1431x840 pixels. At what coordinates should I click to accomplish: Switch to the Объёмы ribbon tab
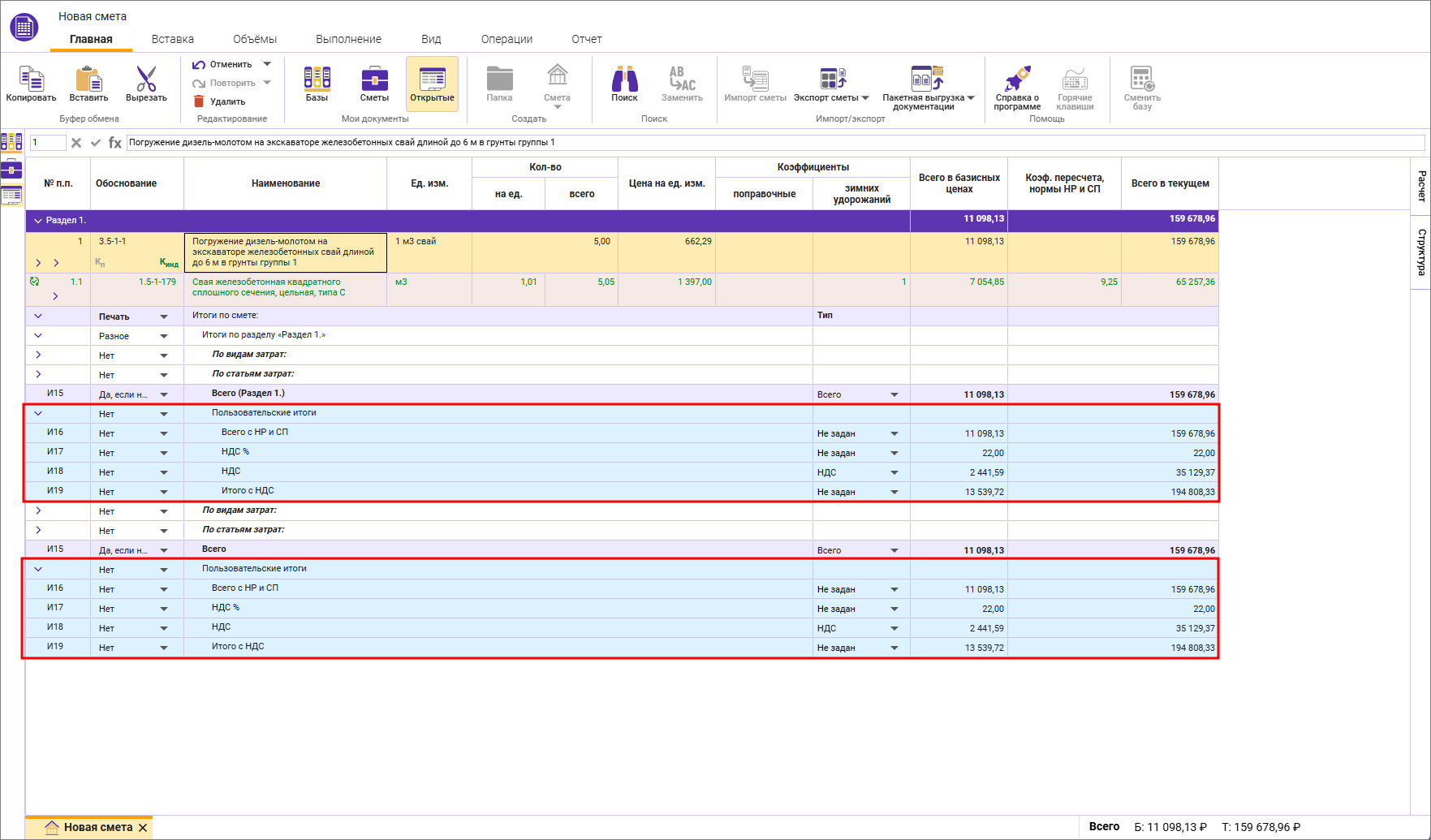254,39
